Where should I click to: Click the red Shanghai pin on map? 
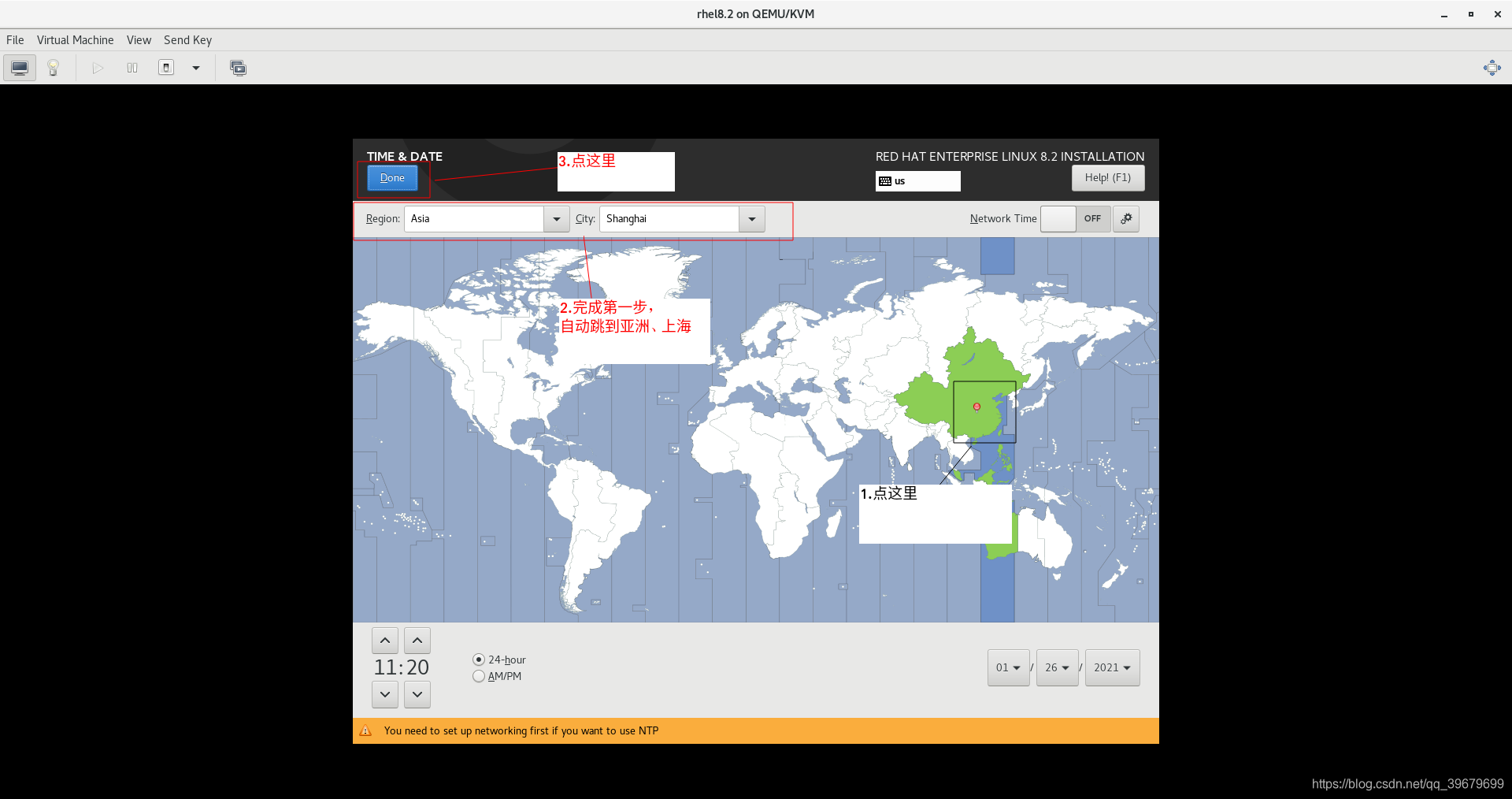(x=976, y=407)
